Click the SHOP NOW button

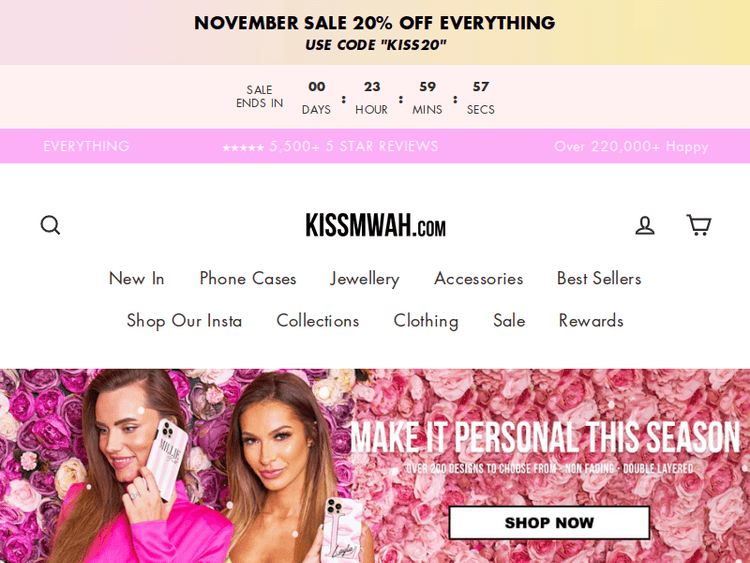coord(549,522)
